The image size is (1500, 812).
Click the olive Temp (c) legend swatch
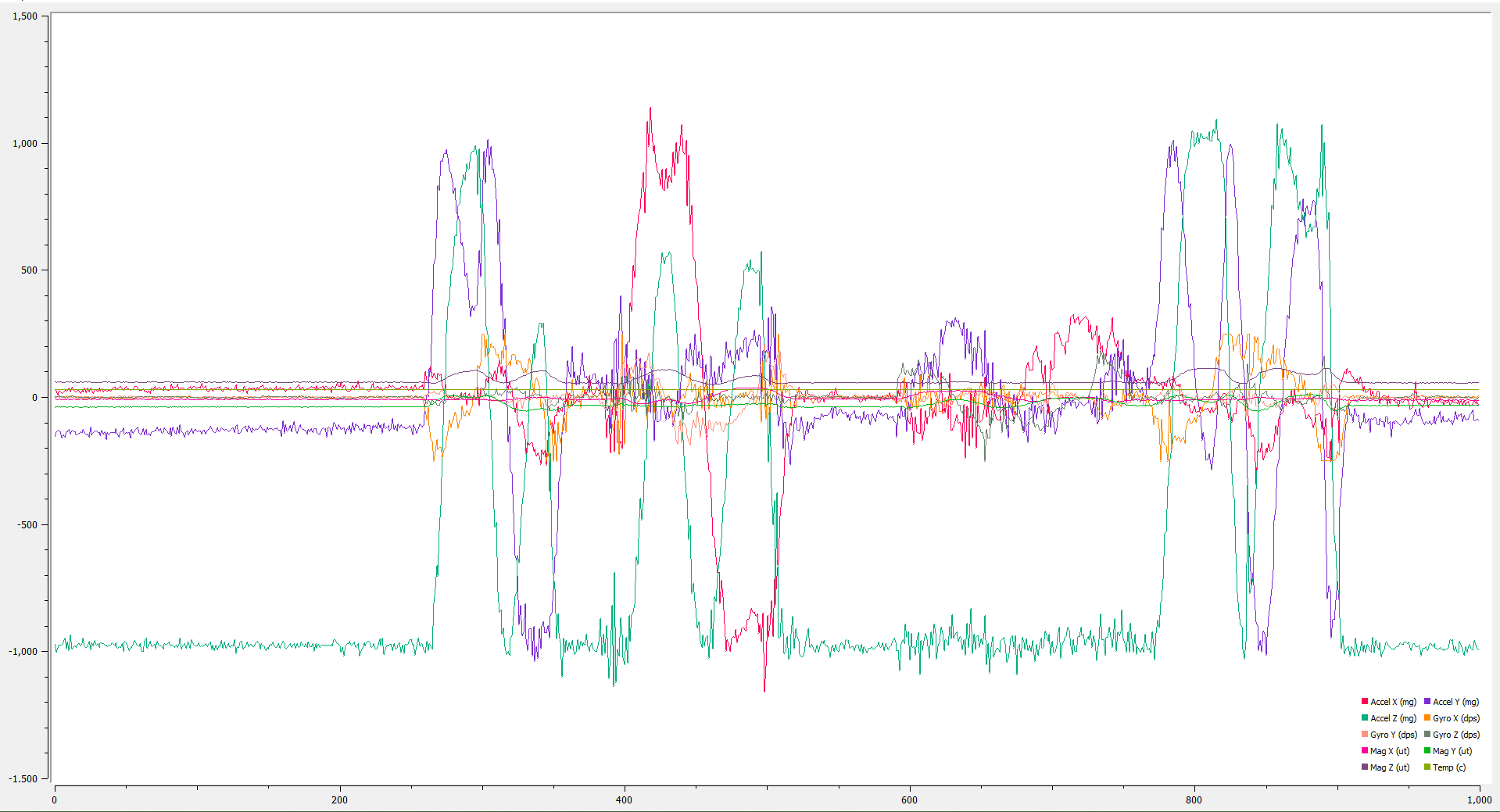click(1427, 767)
